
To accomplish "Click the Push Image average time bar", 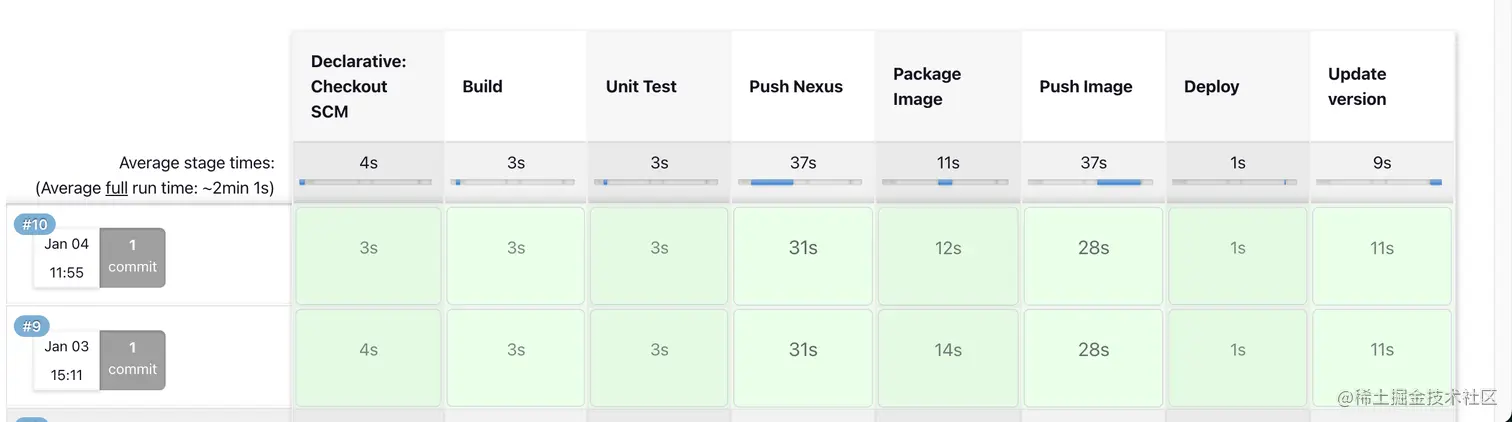I will [1090, 182].
